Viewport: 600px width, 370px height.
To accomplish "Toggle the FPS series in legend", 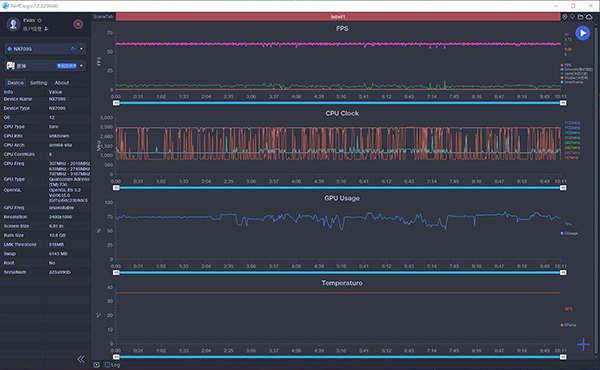I will click(566, 65).
